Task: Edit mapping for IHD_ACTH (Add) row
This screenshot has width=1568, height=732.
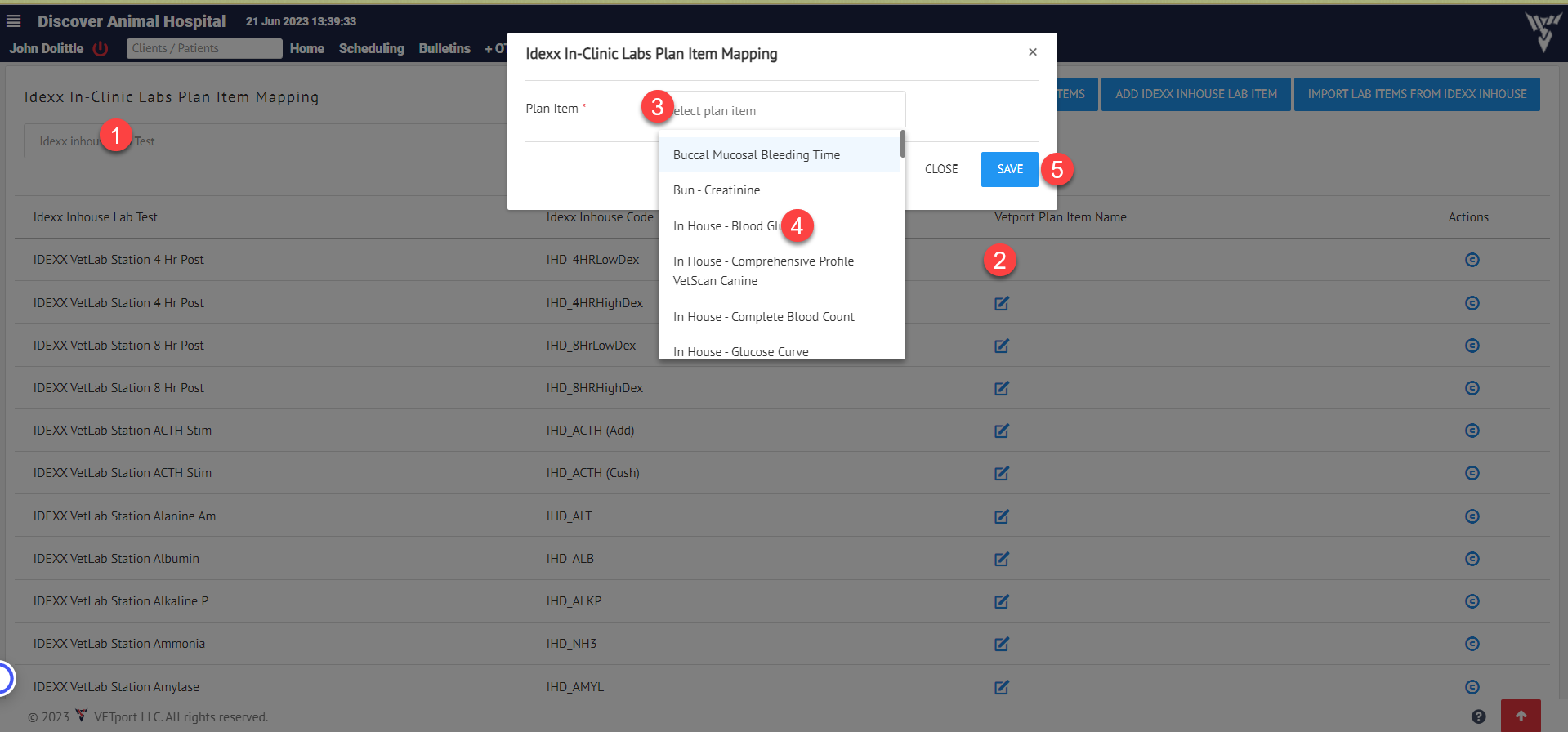Action: [x=1002, y=431]
